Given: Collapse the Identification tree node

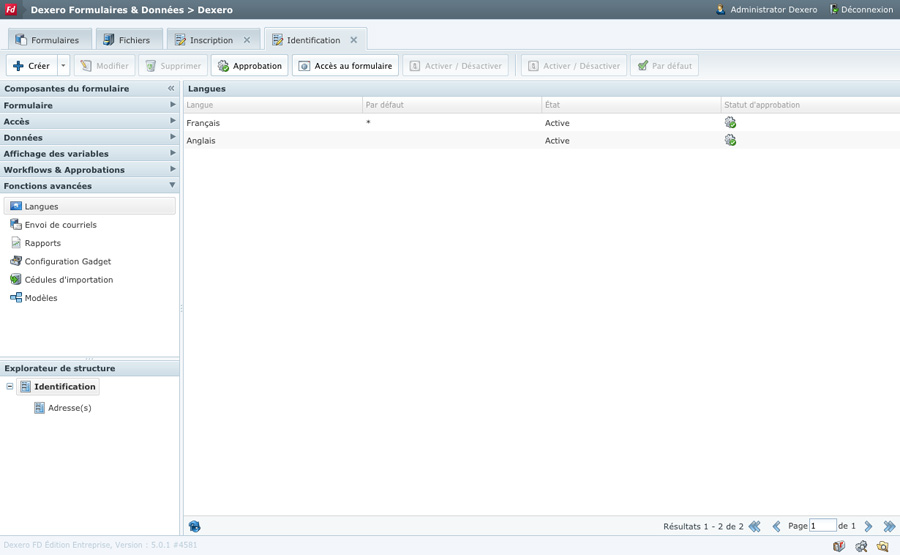Looking at the screenshot, I should coord(10,387).
